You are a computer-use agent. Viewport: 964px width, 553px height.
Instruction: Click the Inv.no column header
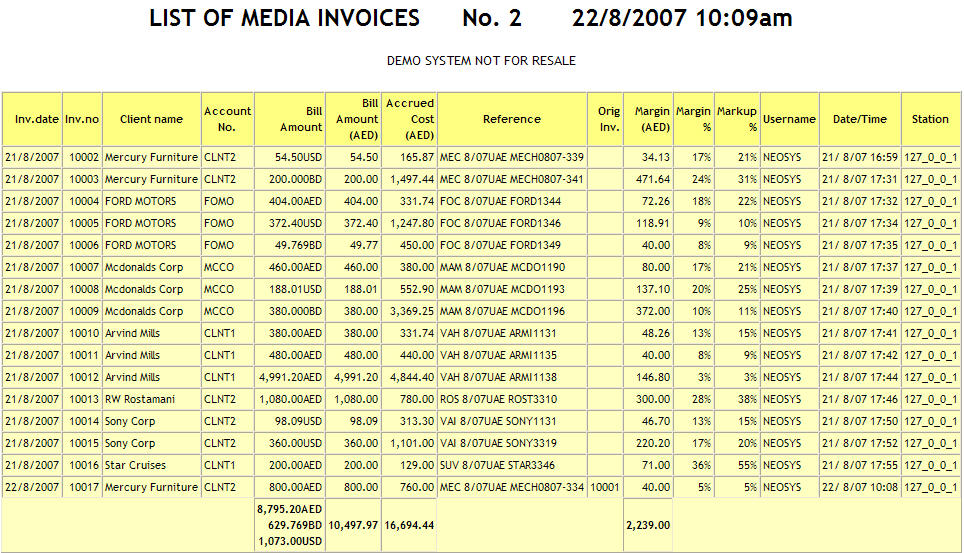[x=82, y=119]
